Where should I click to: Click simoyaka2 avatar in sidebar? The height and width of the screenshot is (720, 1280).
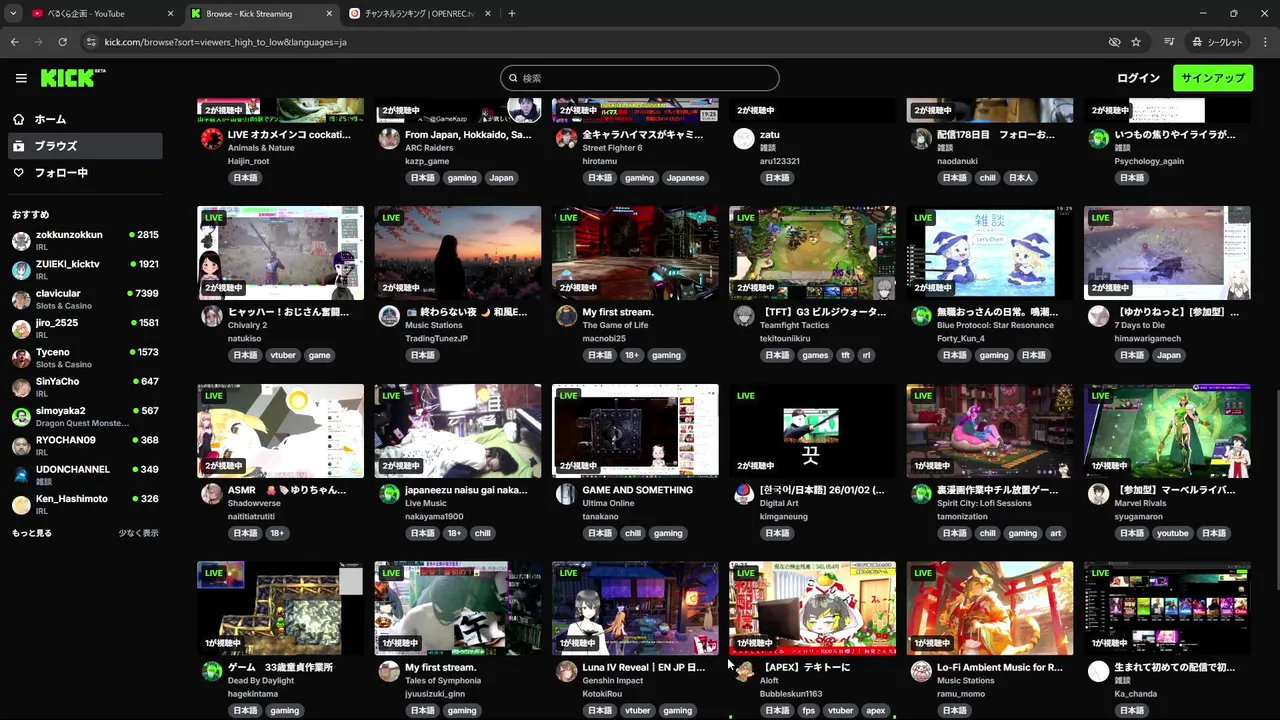click(x=21, y=417)
